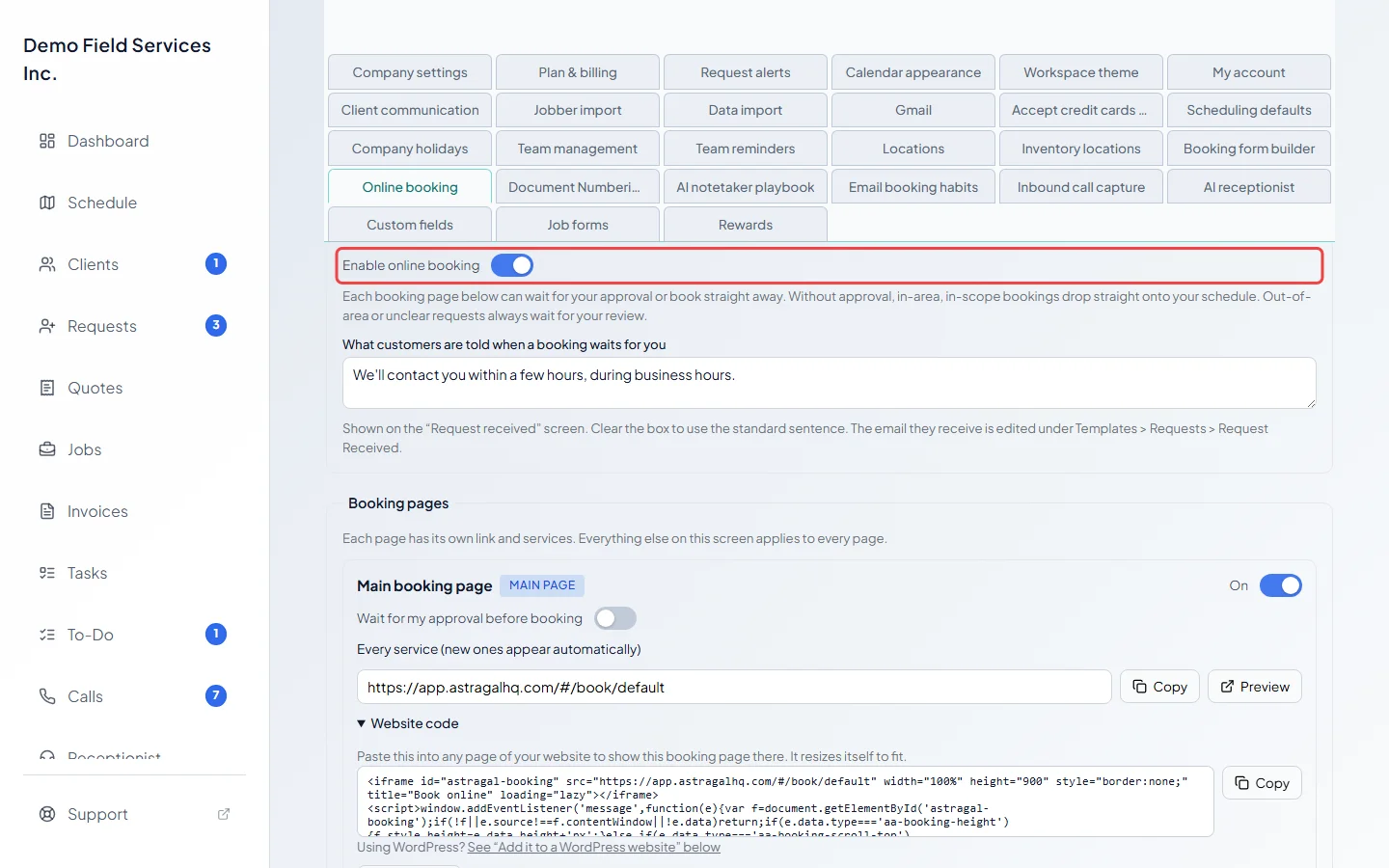
Task: Click the MAIN PAGE badge
Action: point(542,585)
